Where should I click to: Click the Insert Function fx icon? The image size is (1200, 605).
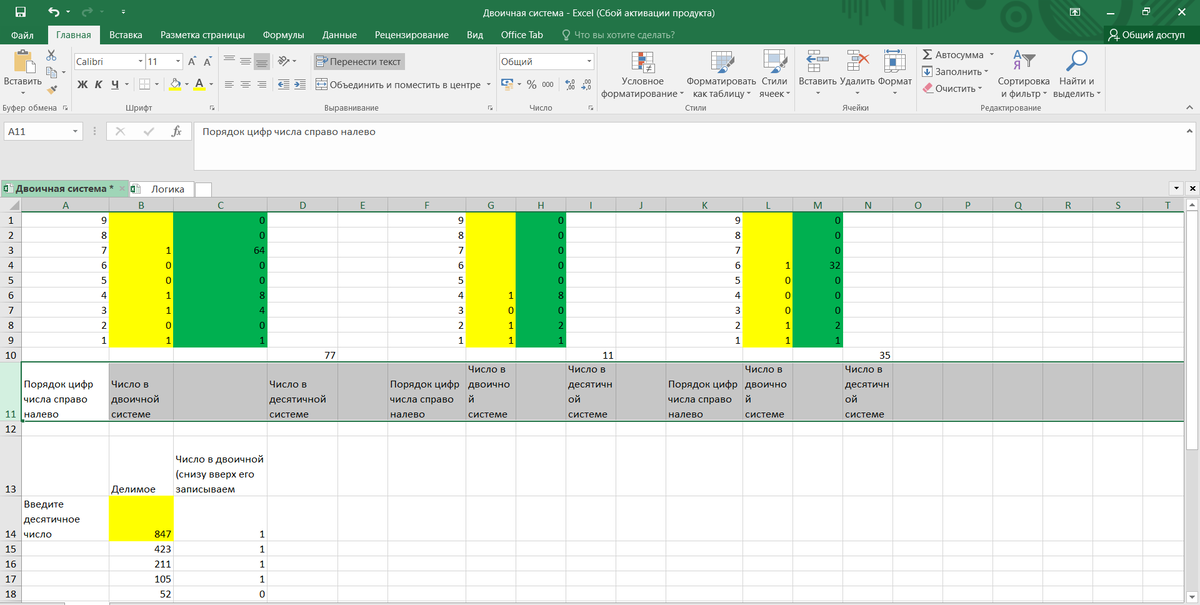175,131
